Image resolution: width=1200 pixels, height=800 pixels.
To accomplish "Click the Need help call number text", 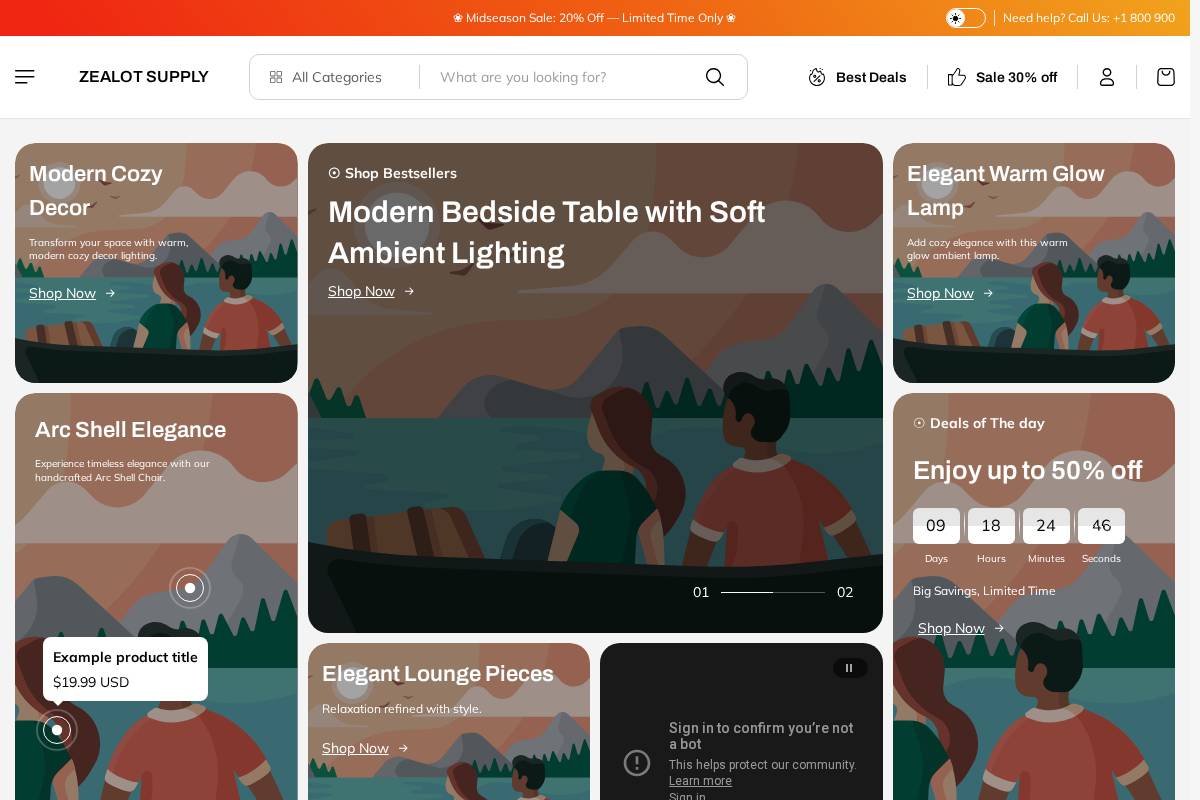I will coord(1089,18).
